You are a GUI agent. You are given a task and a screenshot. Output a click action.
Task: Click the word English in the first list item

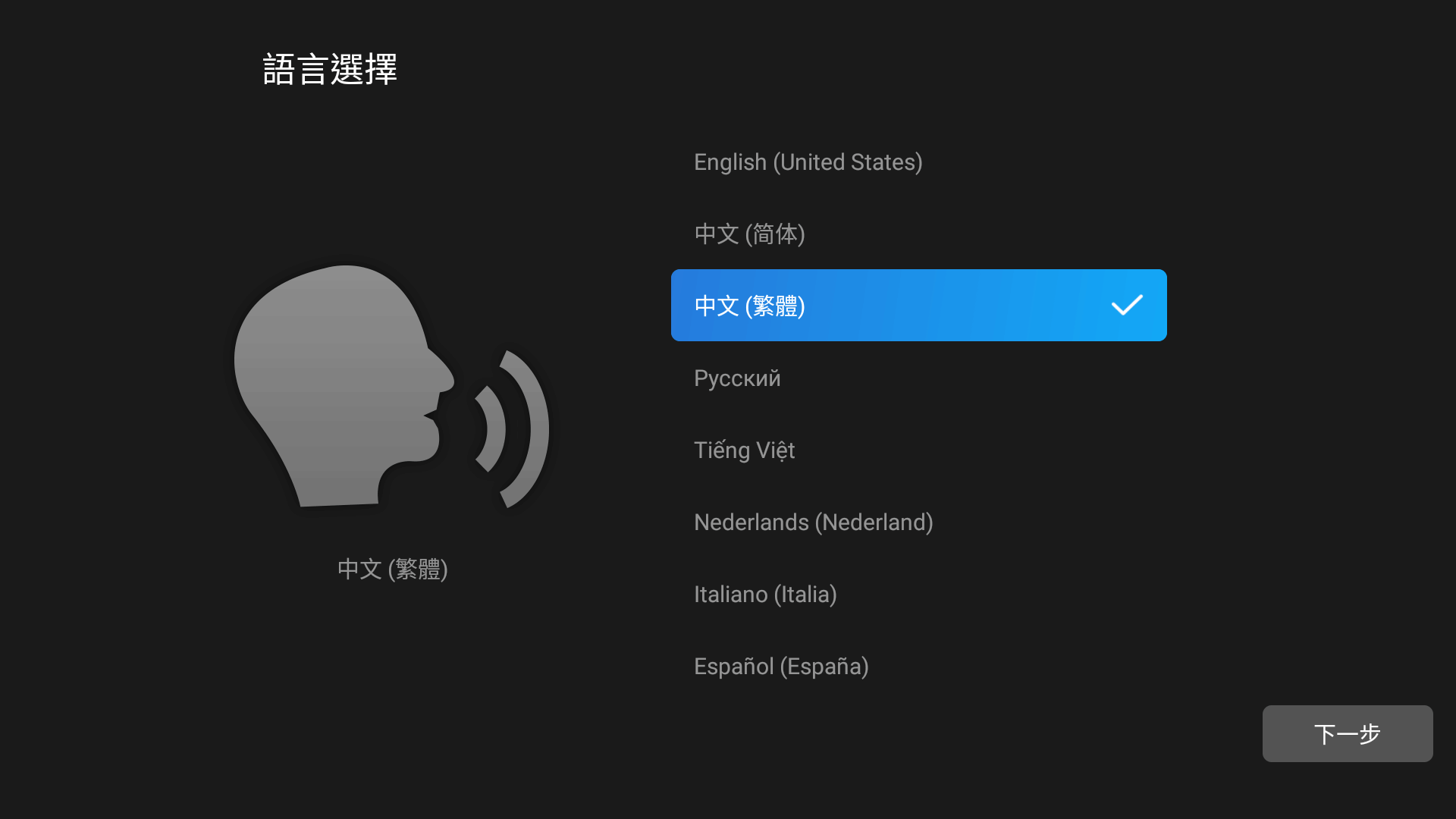(x=730, y=162)
